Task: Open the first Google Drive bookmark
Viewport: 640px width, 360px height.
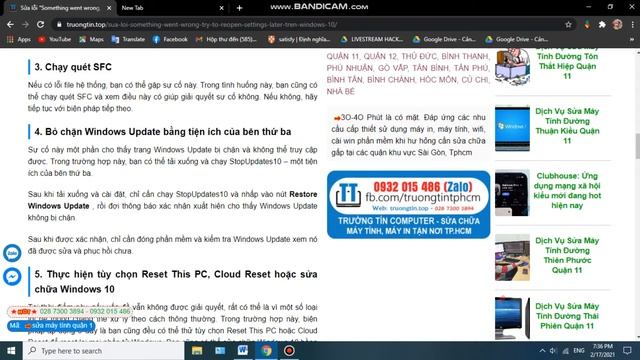Action: click(444, 39)
